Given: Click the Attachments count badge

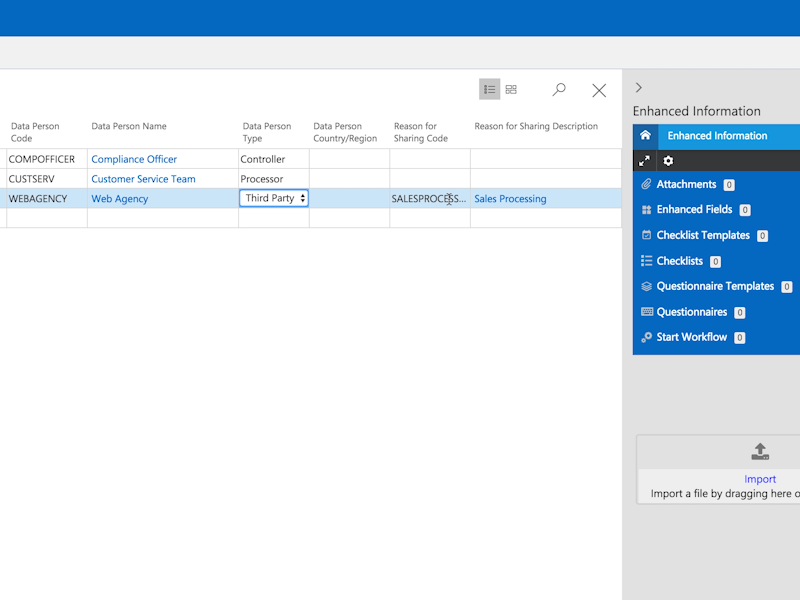Looking at the screenshot, I should pyautogui.click(x=729, y=185).
